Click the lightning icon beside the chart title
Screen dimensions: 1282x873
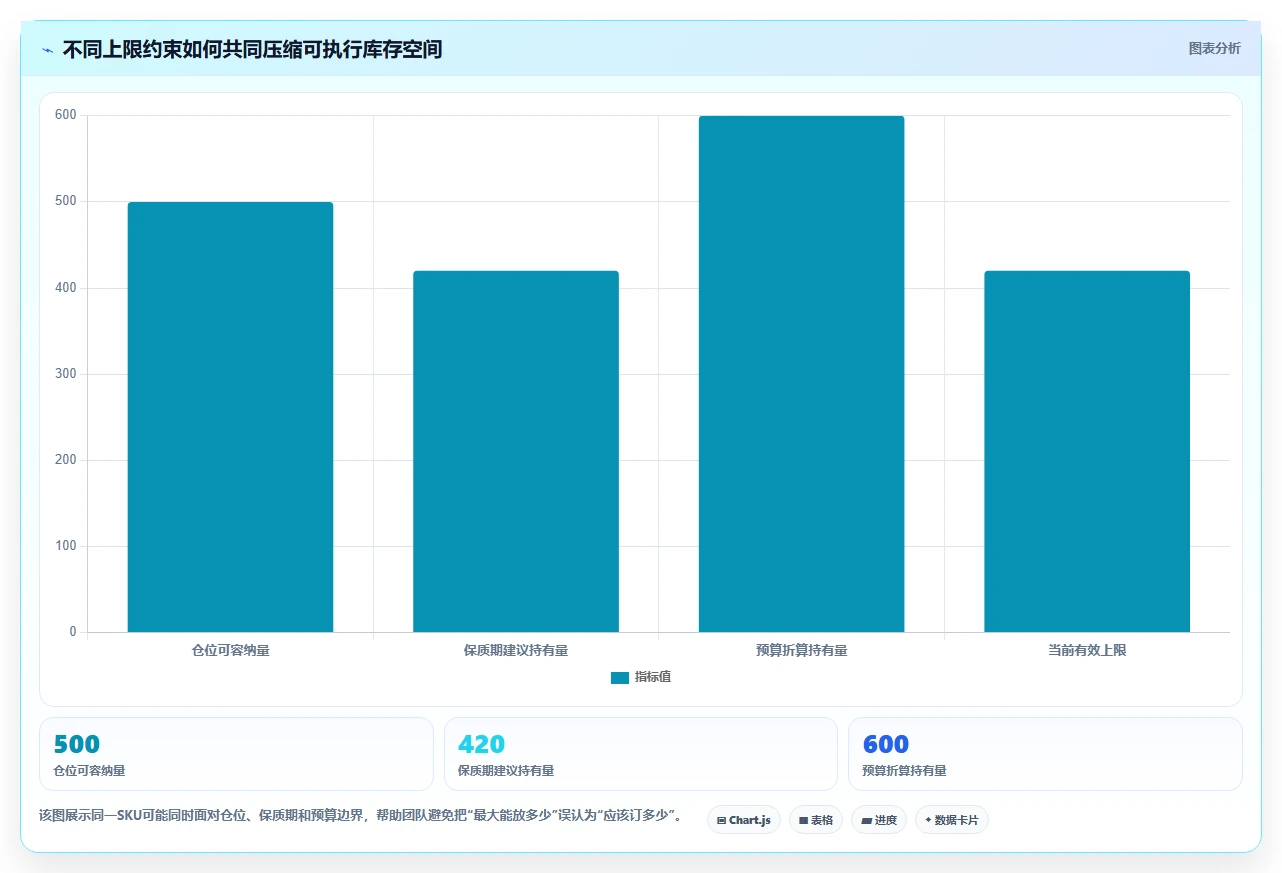tap(48, 49)
